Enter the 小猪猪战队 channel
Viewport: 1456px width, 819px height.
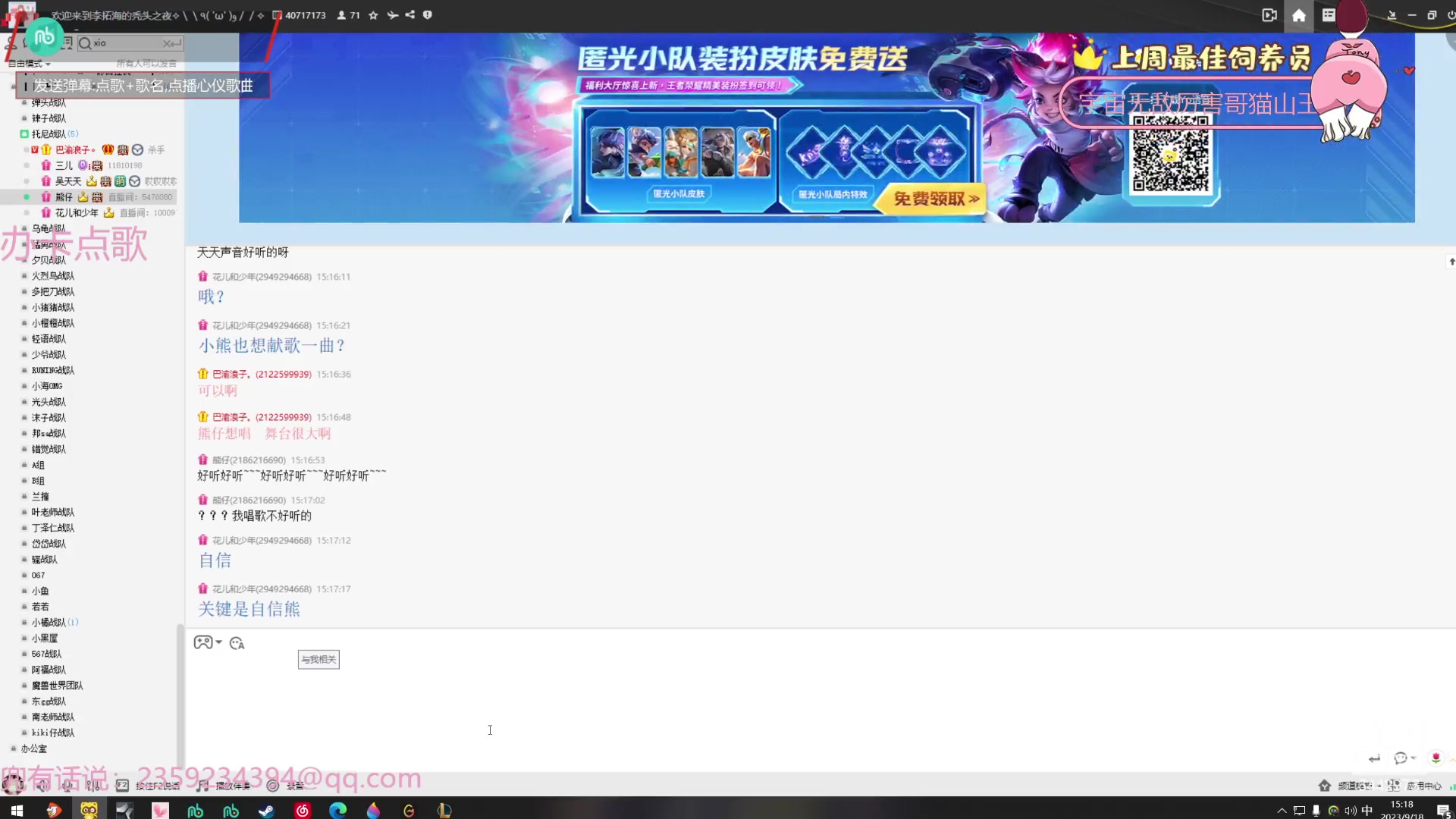53,308
